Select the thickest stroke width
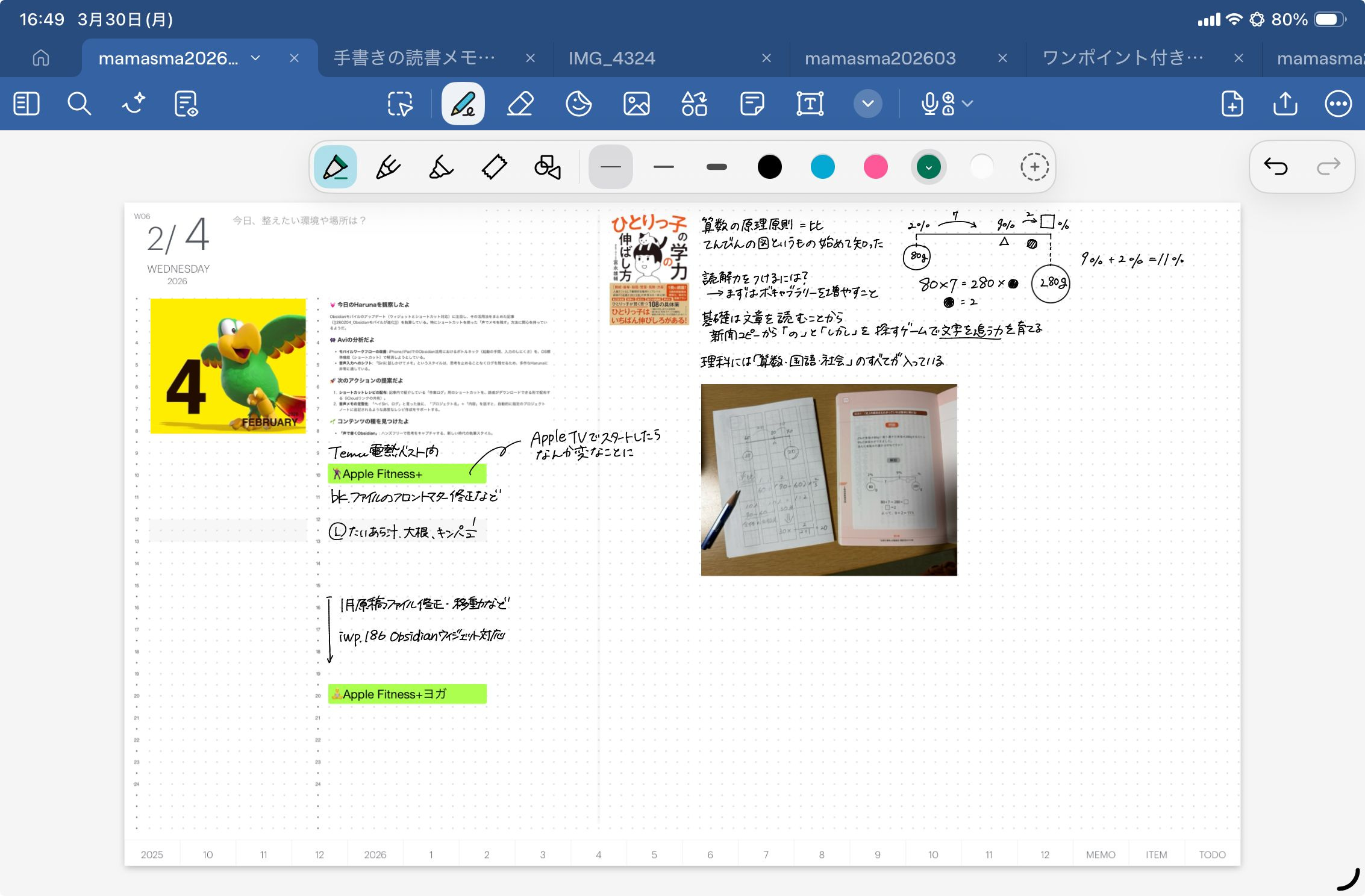Image resolution: width=1365 pixels, height=896 pixels. 716,167
